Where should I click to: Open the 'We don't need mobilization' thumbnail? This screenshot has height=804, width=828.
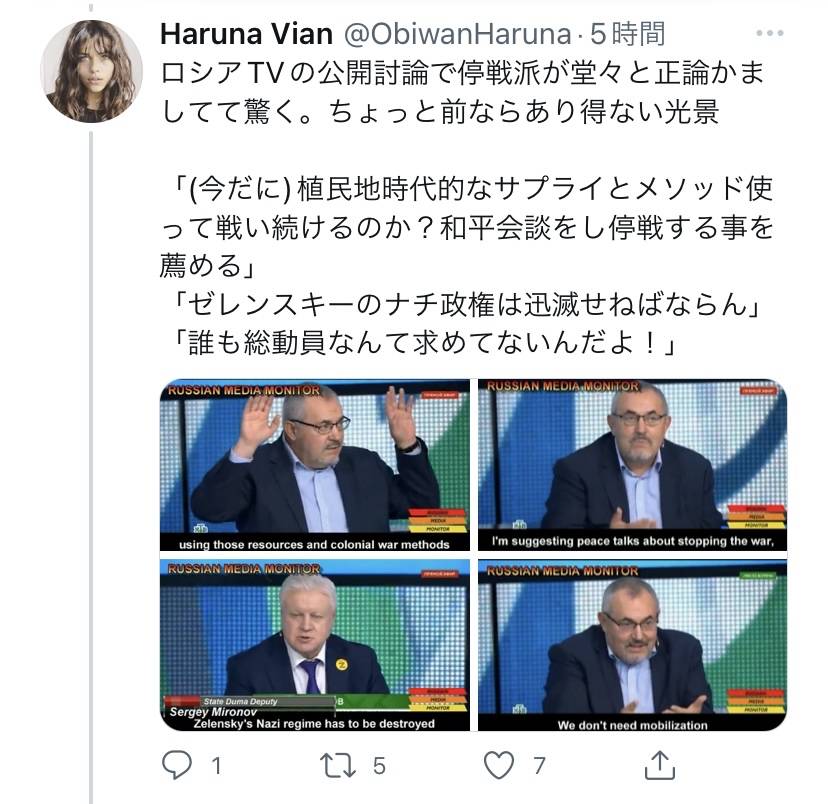pos(632,645)
